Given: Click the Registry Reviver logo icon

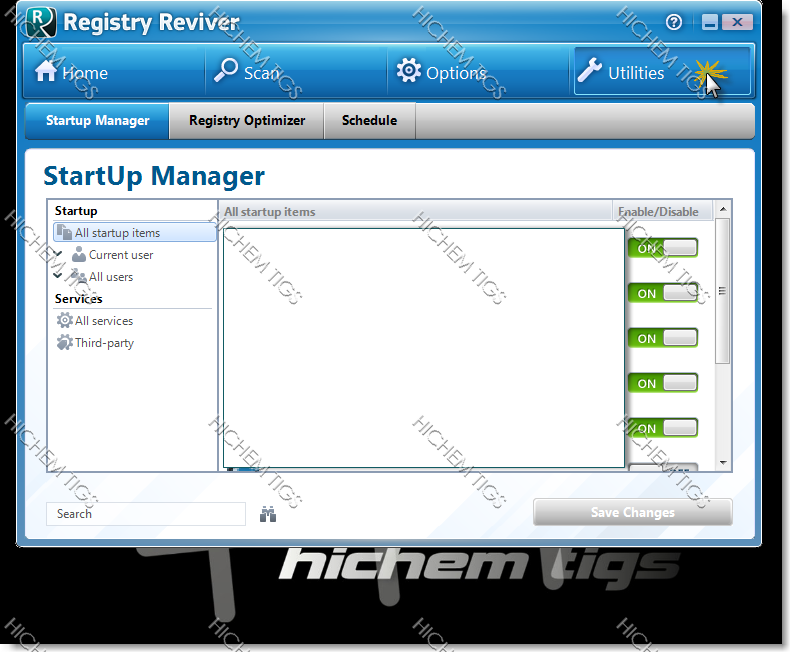Looking at the screenshot, I should tap(41, 22).
